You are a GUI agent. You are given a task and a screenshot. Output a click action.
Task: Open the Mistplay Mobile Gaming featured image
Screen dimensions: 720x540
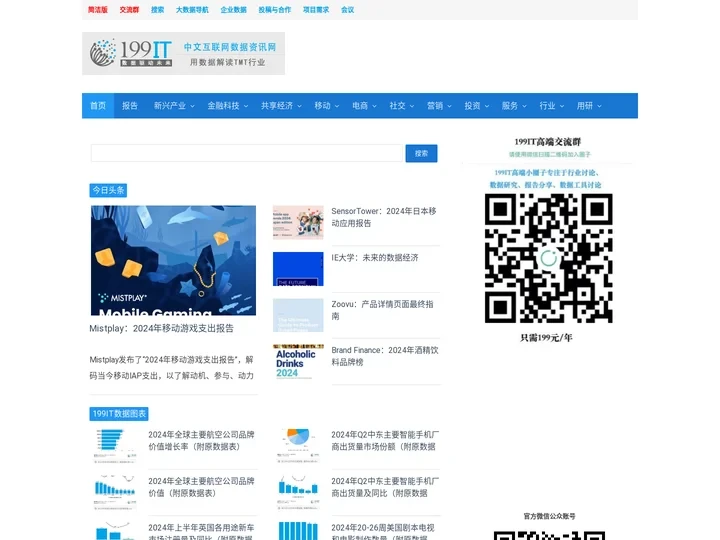pos(173,260)
